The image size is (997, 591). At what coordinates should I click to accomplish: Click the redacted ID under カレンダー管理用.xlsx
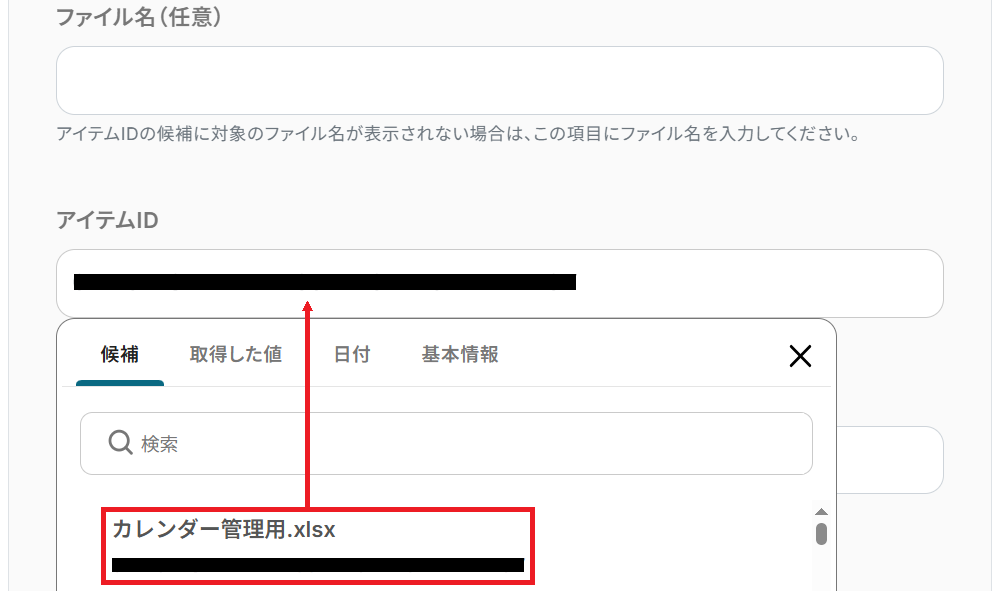(x=318, y=565)
